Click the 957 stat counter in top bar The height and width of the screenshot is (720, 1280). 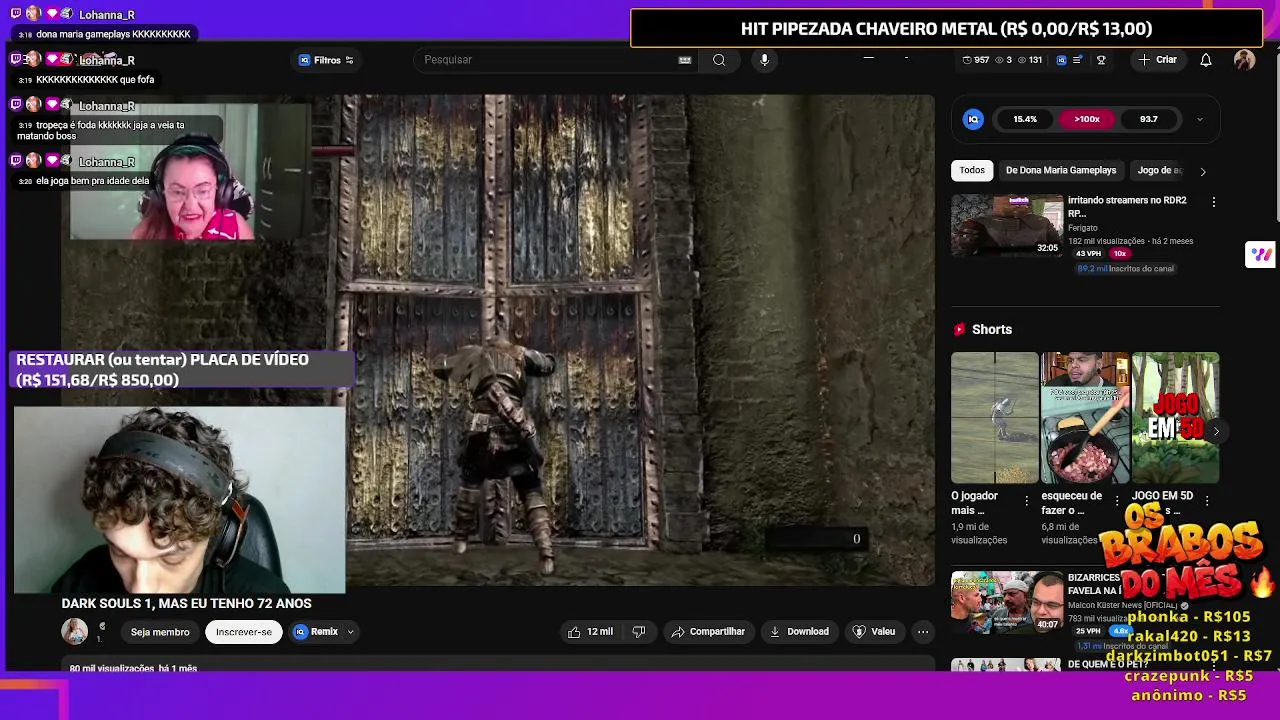point(976,60)
